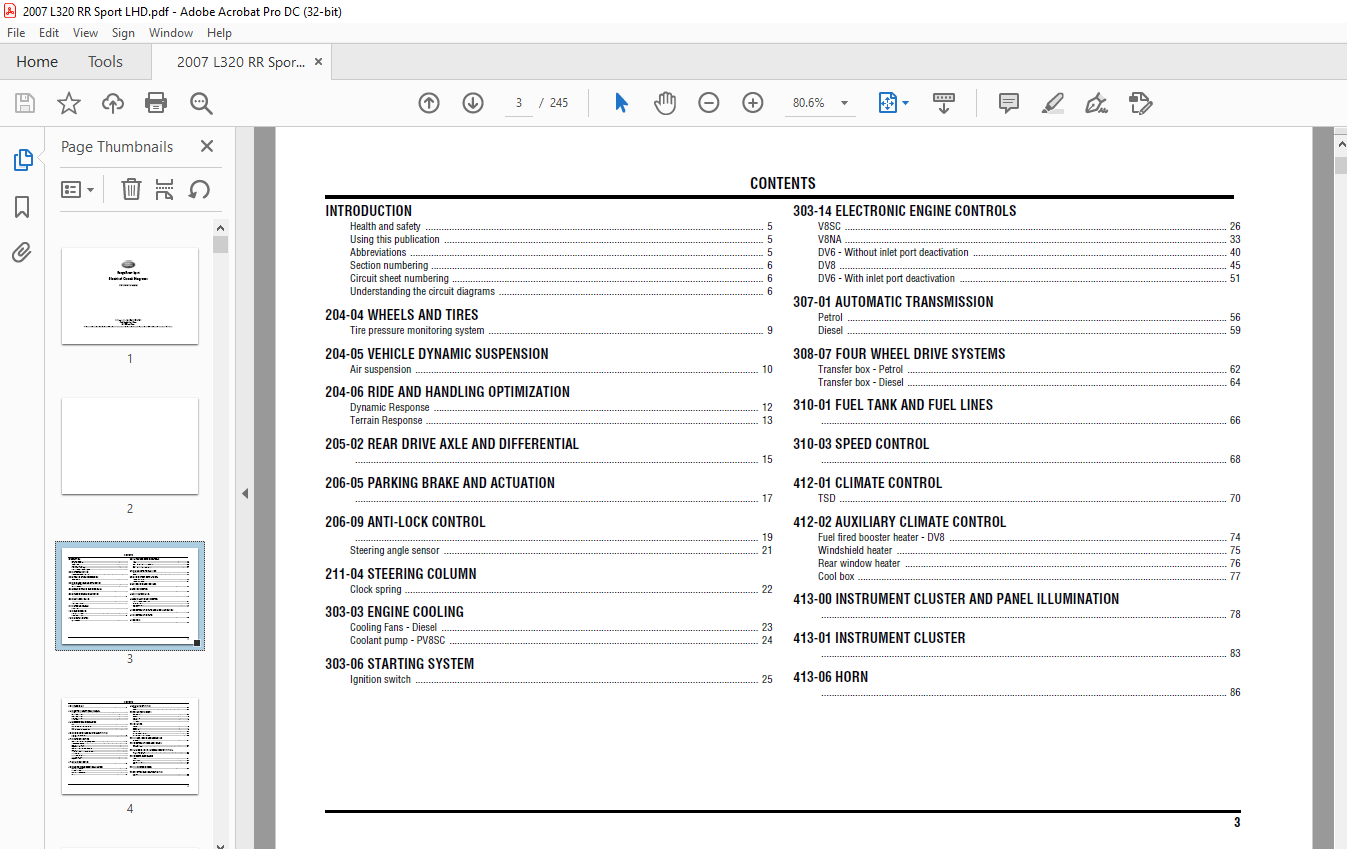Open the File menu
This screenshot has width=1347, height=849.
[16, 33]
